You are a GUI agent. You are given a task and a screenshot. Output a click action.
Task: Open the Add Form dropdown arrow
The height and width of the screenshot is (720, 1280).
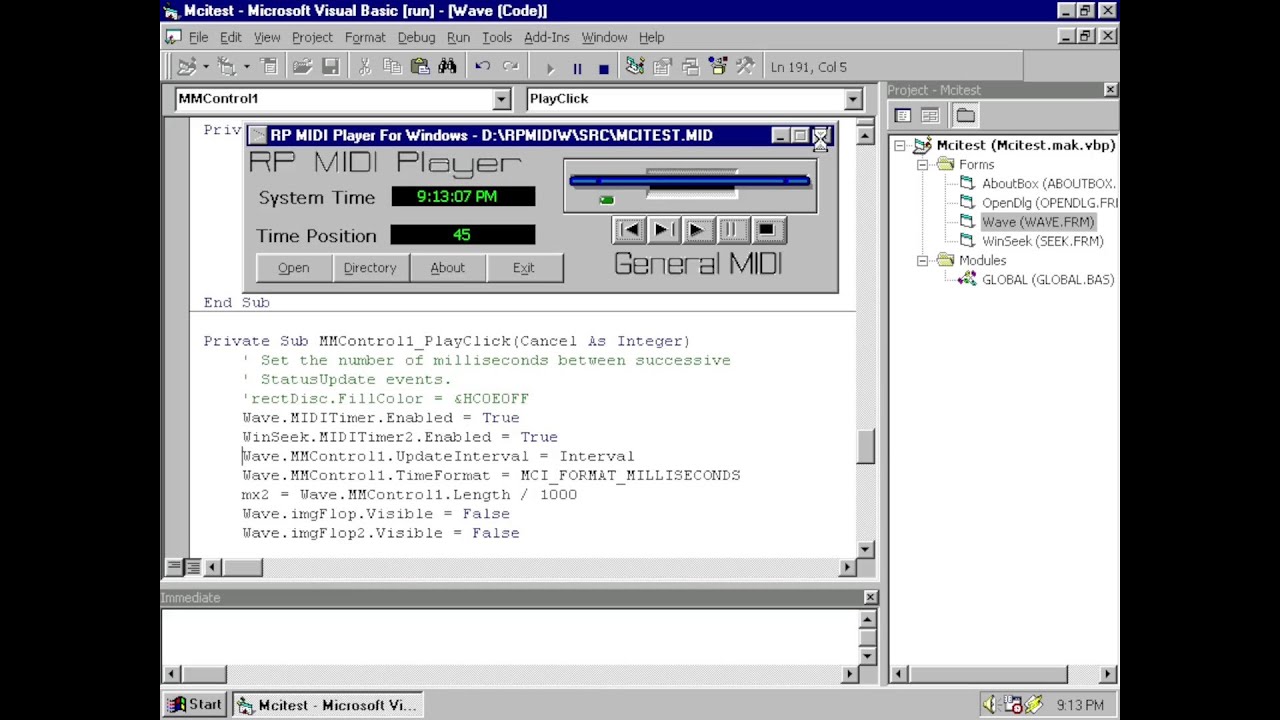(245, 67)
